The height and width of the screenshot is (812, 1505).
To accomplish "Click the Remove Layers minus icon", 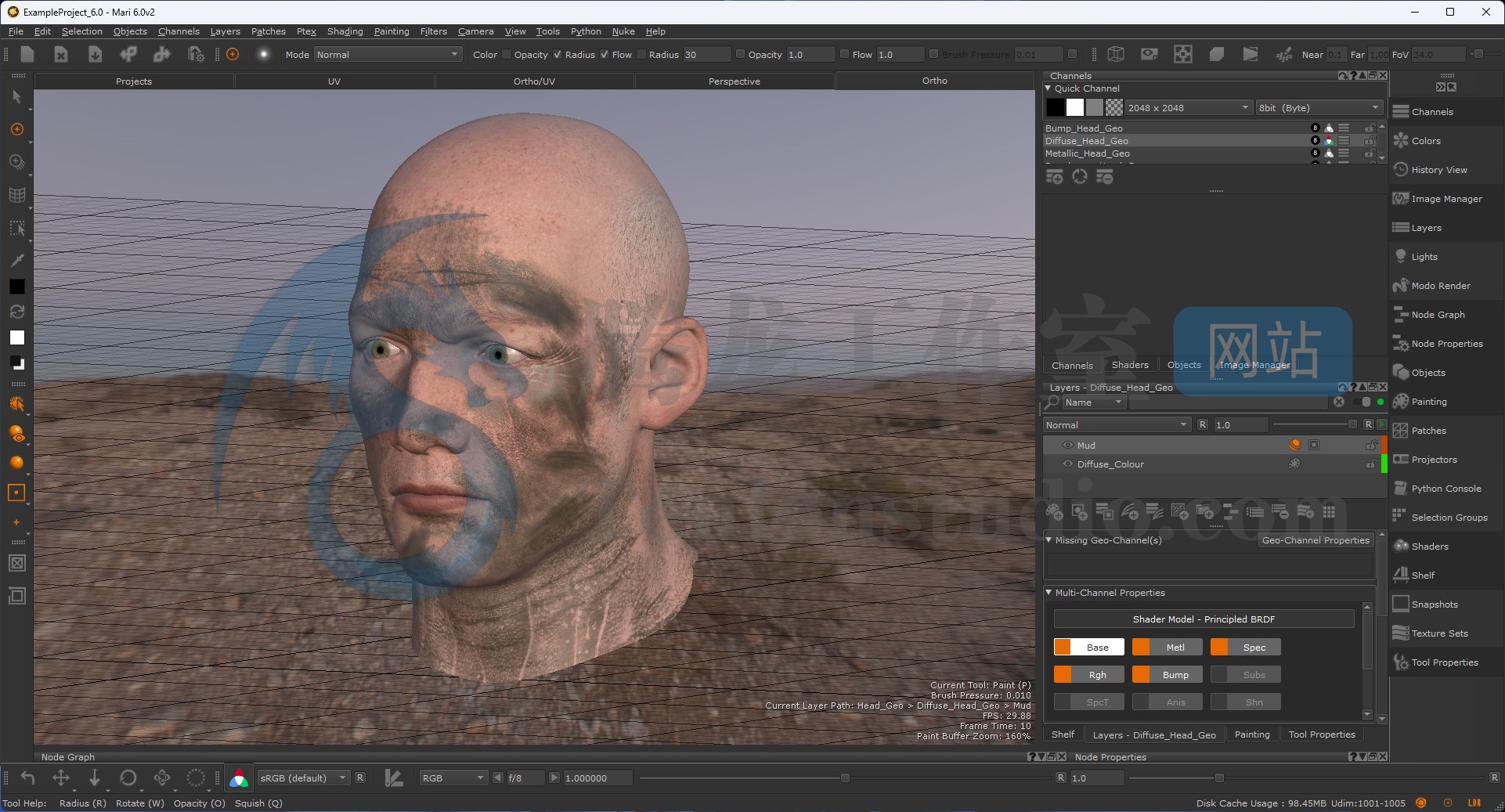I will click(1280, 512).
